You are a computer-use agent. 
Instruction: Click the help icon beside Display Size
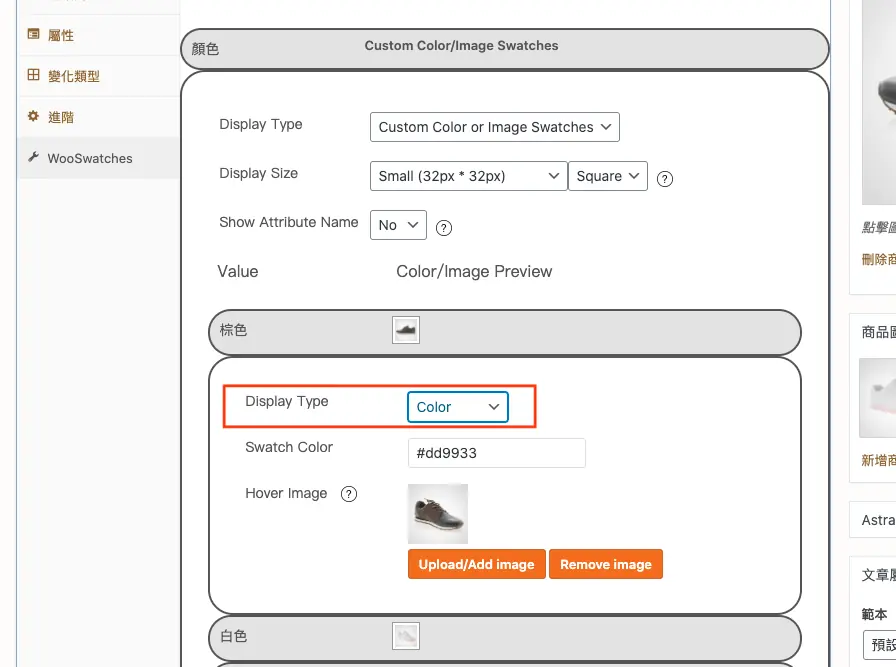tap(665, 179)
